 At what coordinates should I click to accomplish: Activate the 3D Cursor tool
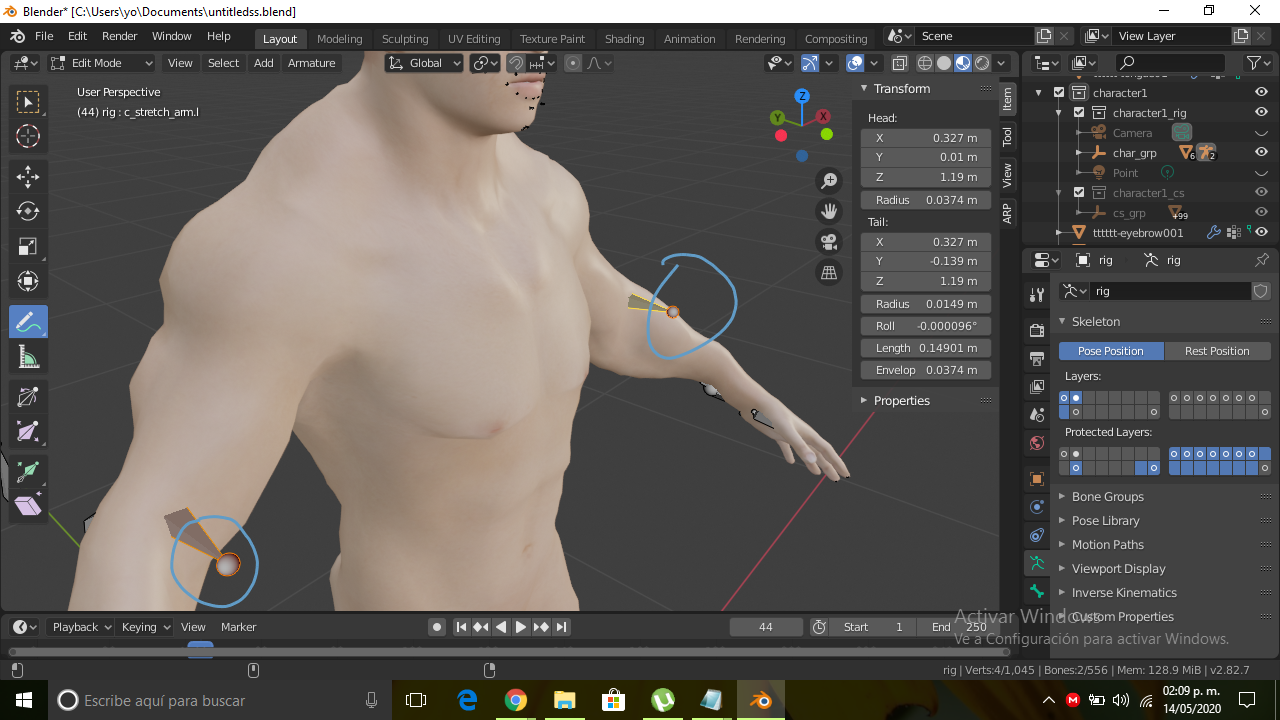coord(28,137)
